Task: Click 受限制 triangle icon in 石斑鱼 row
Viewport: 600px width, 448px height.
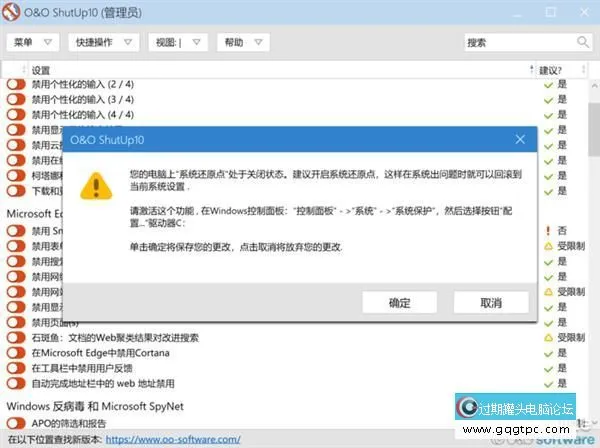Action: coord(548,338)
